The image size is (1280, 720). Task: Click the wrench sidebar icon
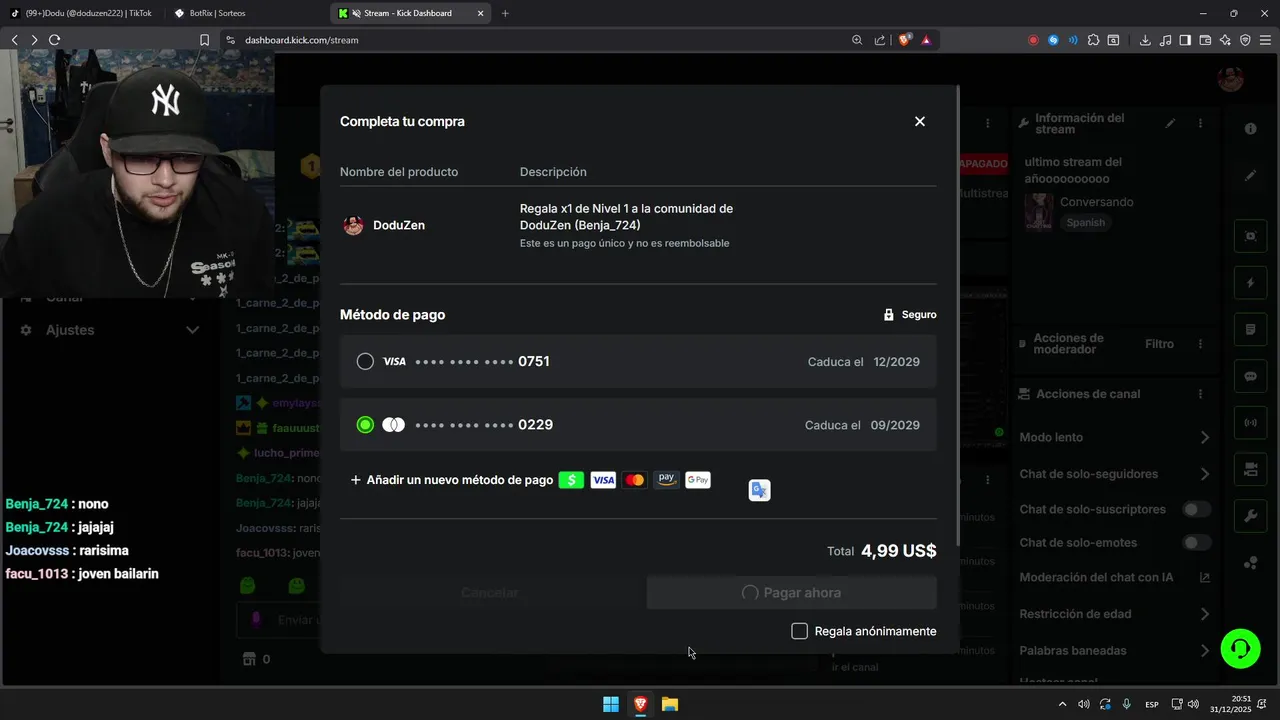(x=1250, y=517)
